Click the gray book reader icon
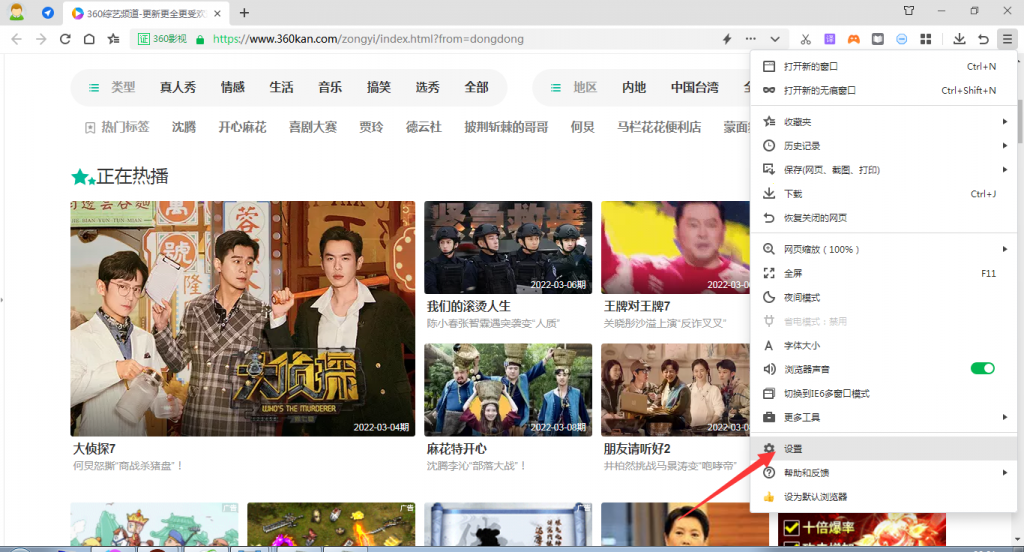This screenshot has height=552, width=1024. click(878, 39)
